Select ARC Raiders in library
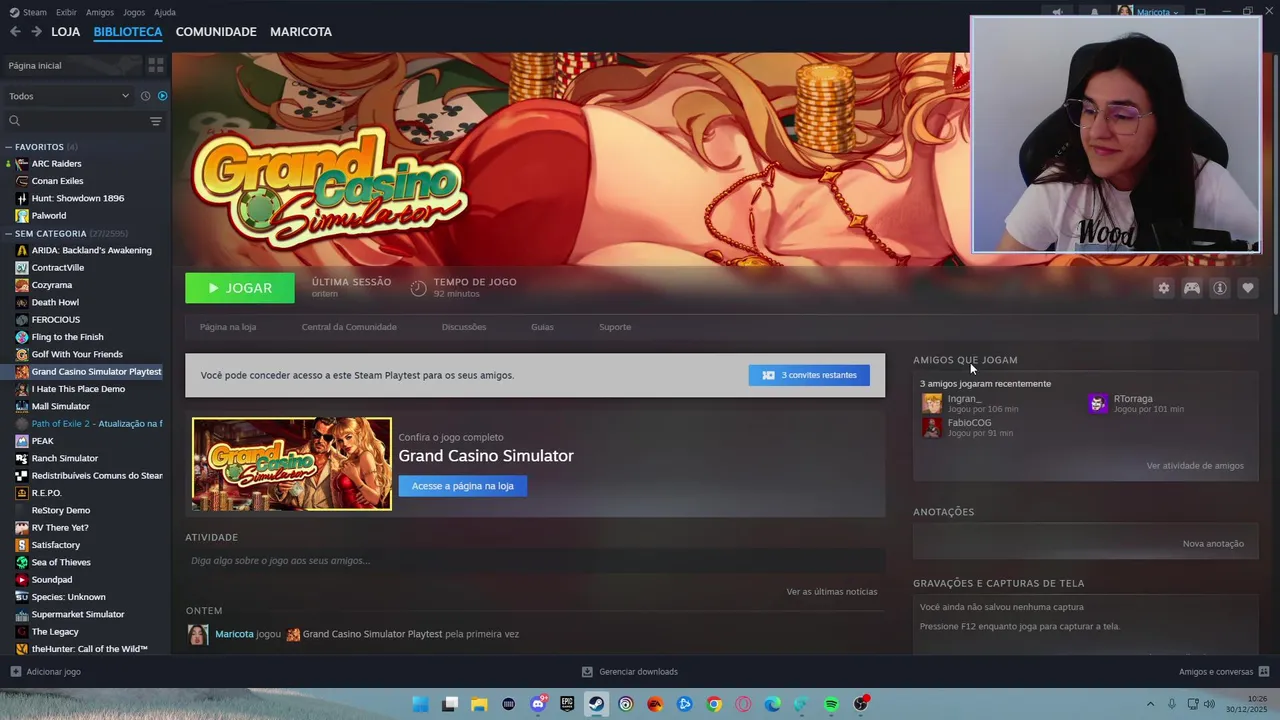 click(x=85, y=164)
